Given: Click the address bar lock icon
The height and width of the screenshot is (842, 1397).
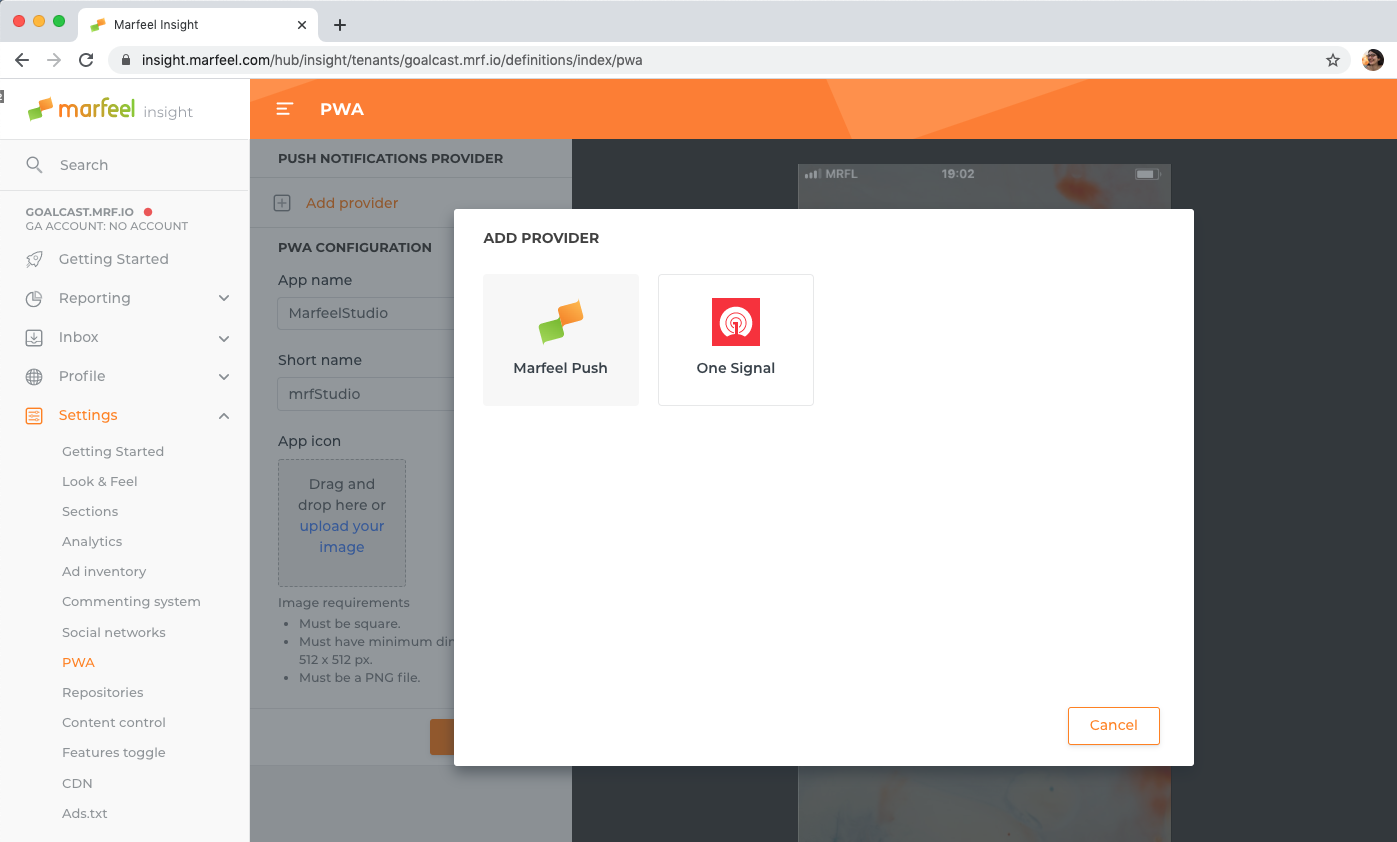Looking at the screenshot, I should tap(126, 60).
